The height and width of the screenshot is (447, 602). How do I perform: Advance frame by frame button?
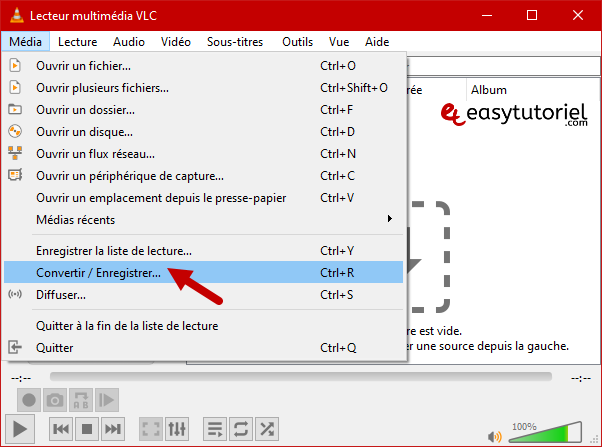click(107, 400)
